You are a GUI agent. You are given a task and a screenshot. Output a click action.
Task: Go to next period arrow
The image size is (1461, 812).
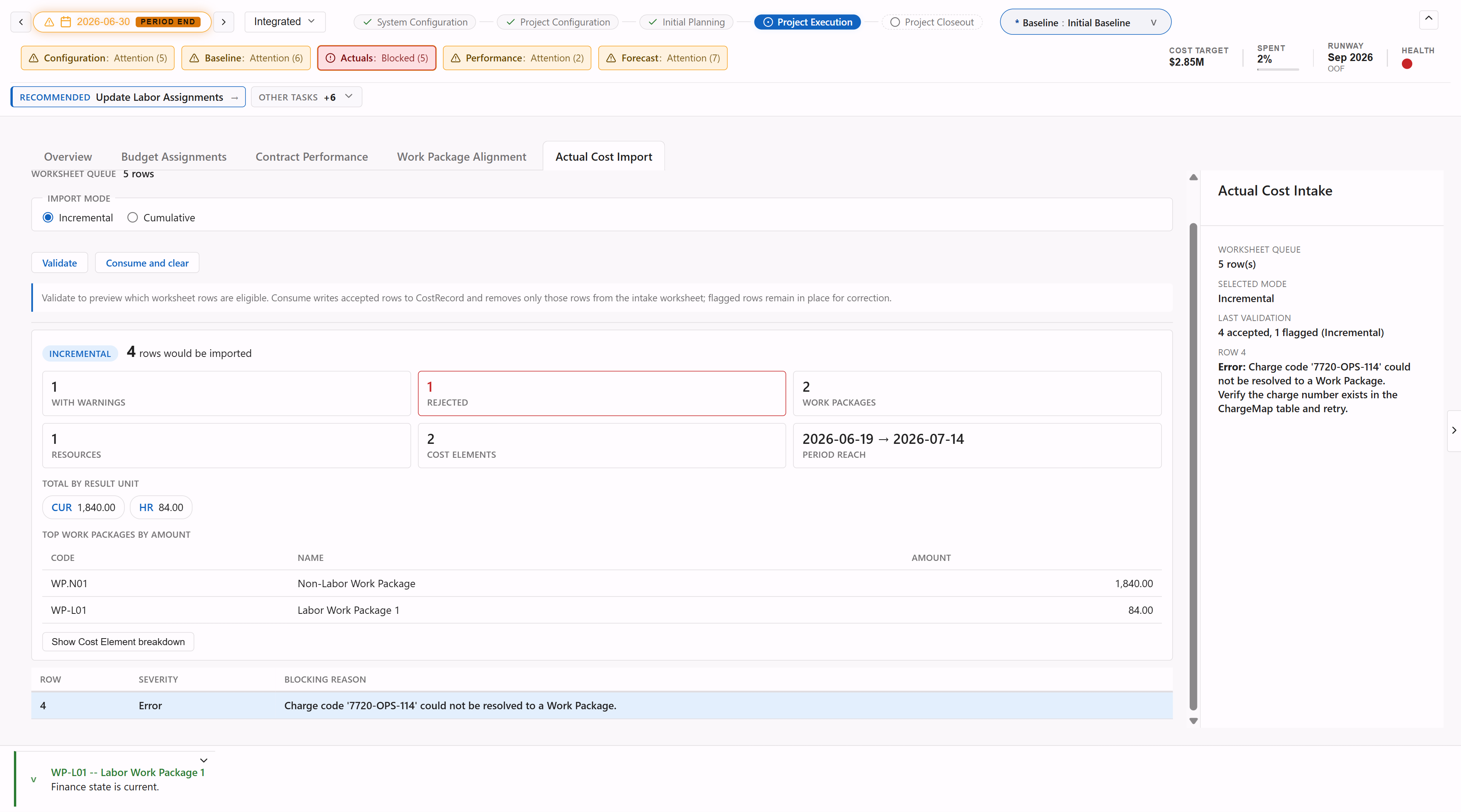pyautogui.click(x=223, y=22)
